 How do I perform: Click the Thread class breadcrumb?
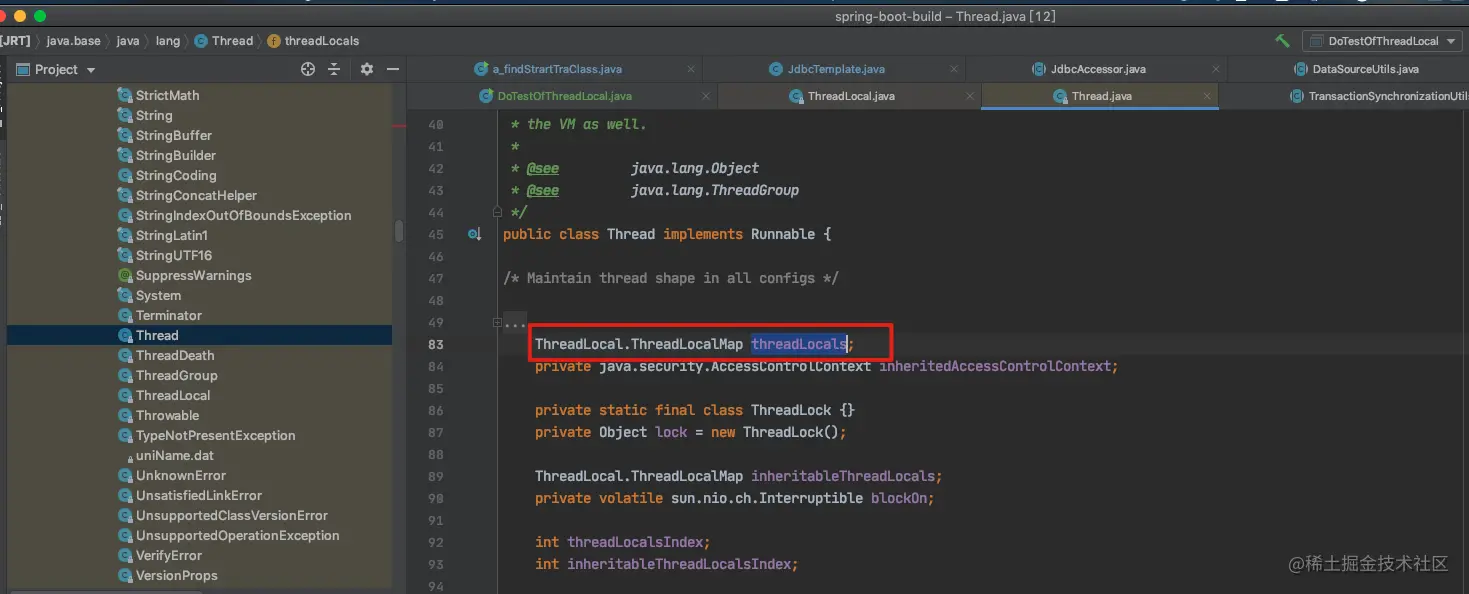pos(224,41)
